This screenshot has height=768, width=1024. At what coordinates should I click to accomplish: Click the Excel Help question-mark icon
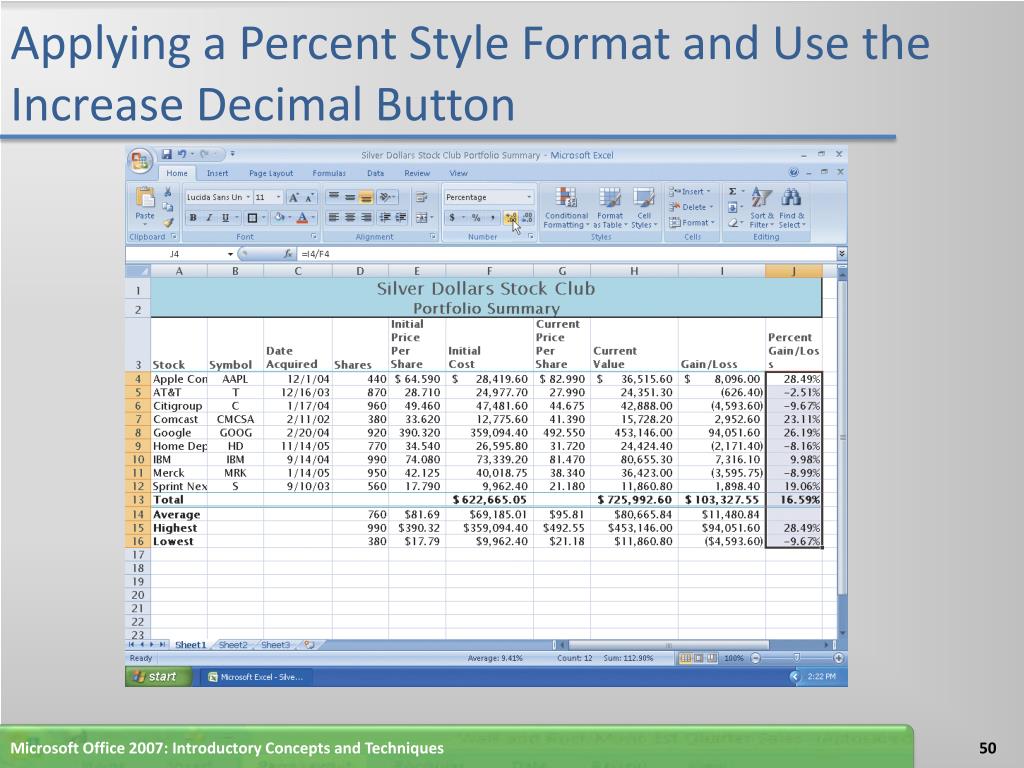click(793, 172)
